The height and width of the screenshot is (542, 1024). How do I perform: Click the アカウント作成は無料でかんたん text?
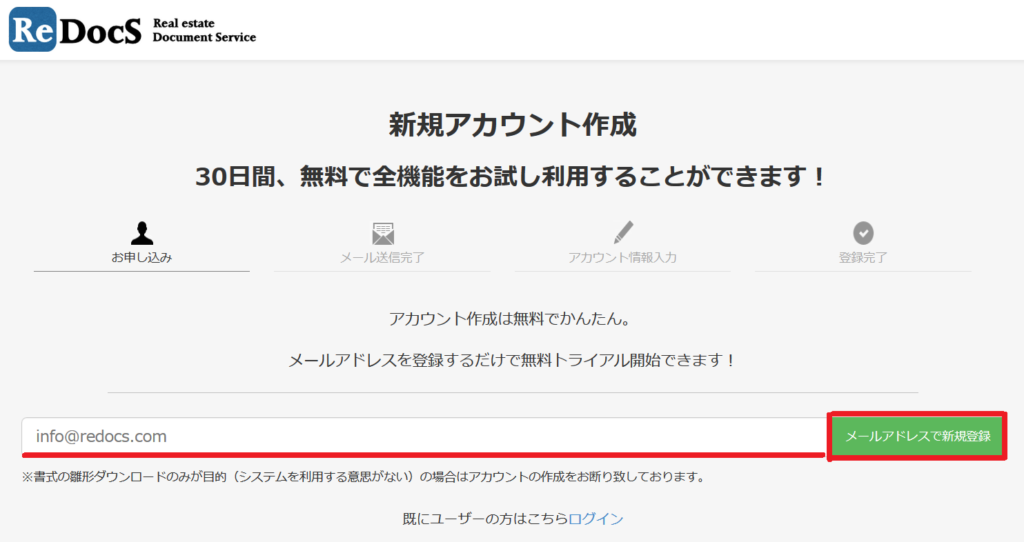pos(509,319)
